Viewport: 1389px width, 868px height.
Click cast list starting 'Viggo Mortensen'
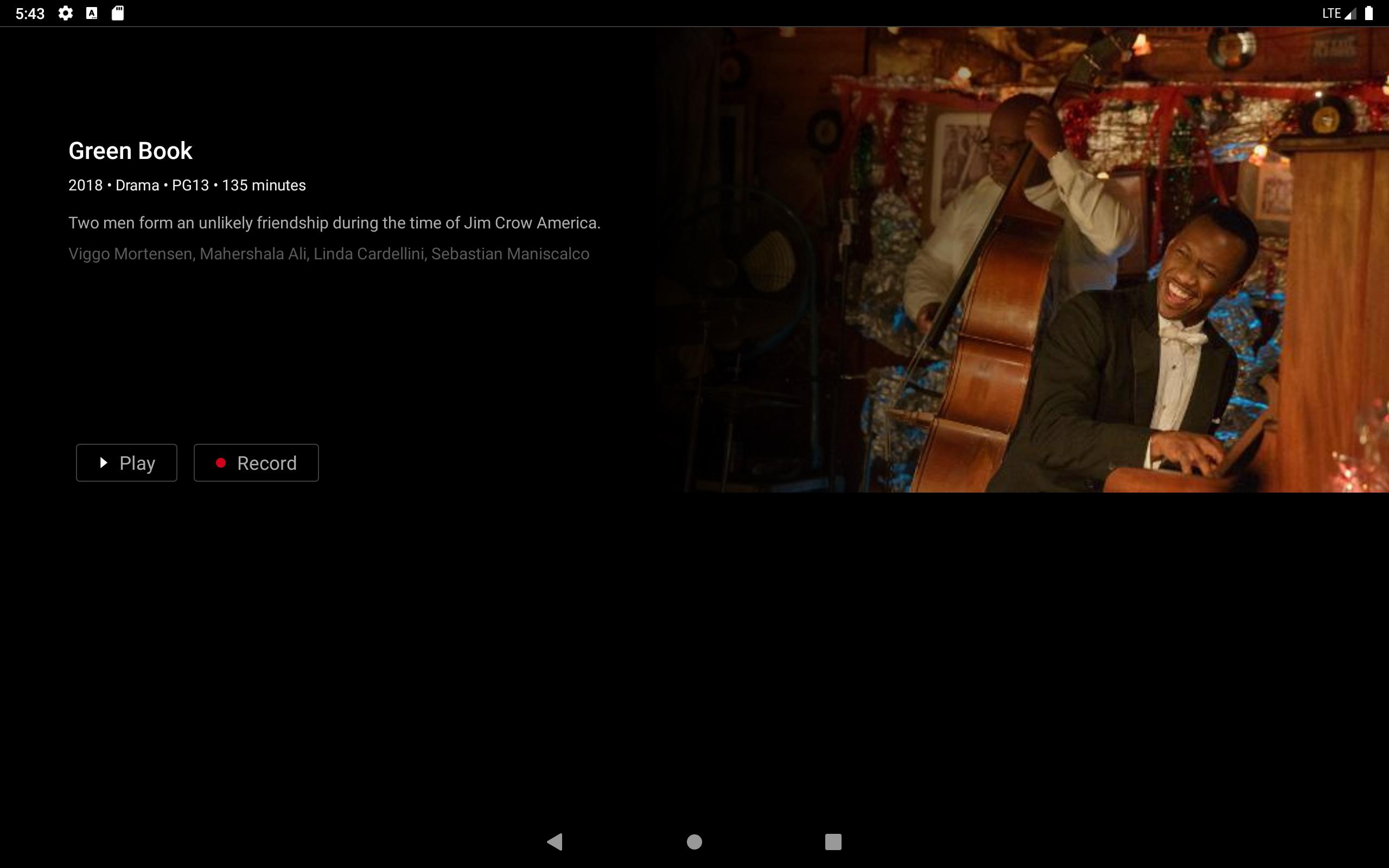click(x=329, y=254)
